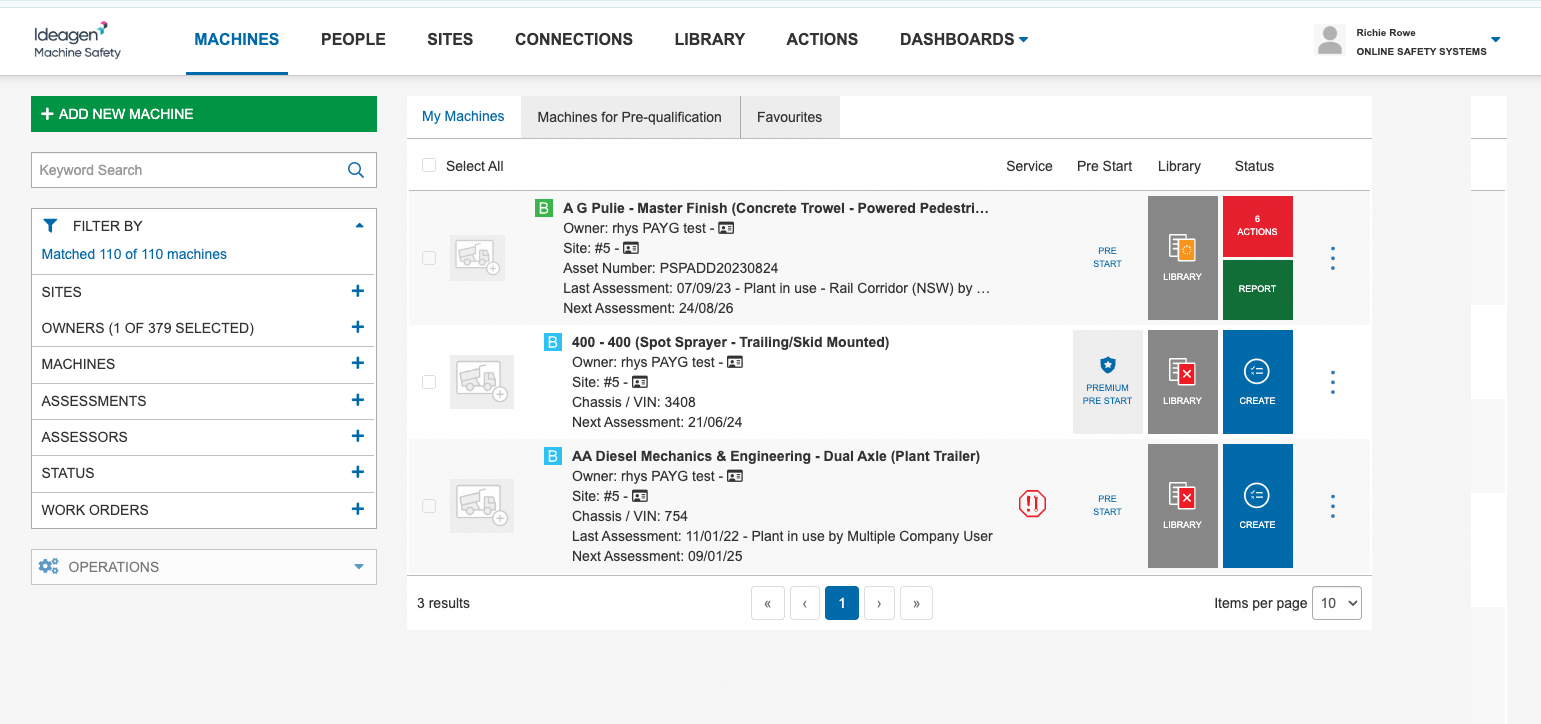Screen dimensions: 1541x724
Task: Open three-dot menu for AA Diesel Mechanics trailer
Action: (x=1333, y=506)
